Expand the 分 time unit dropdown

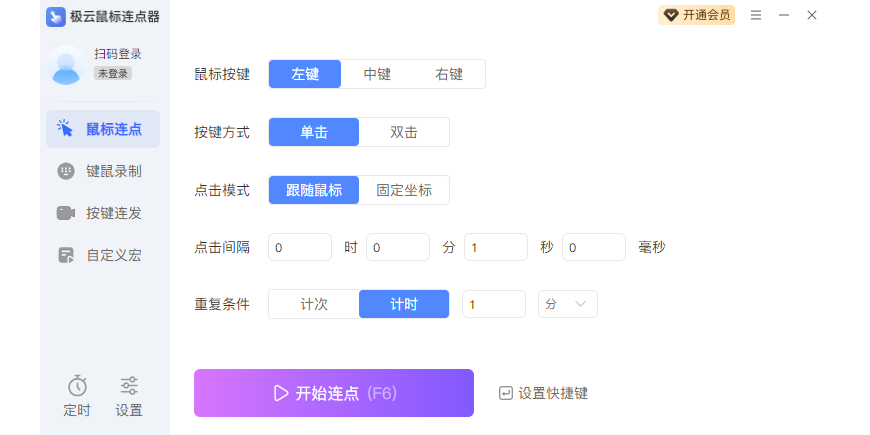coord(568,304)
